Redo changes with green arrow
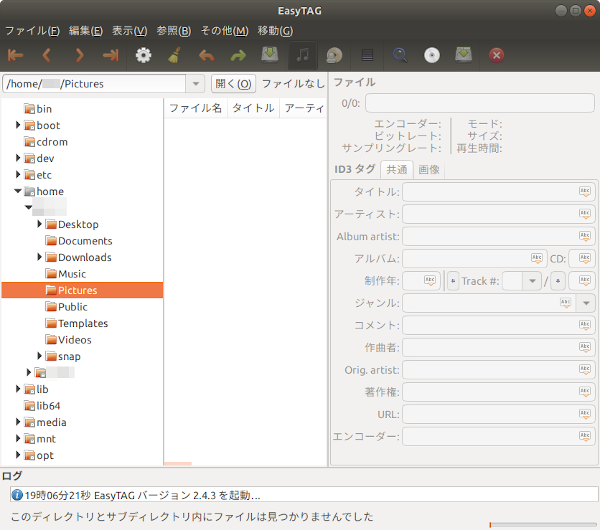Image resolution: width=600 pixels, height=530 pixels. coord(238,56)
